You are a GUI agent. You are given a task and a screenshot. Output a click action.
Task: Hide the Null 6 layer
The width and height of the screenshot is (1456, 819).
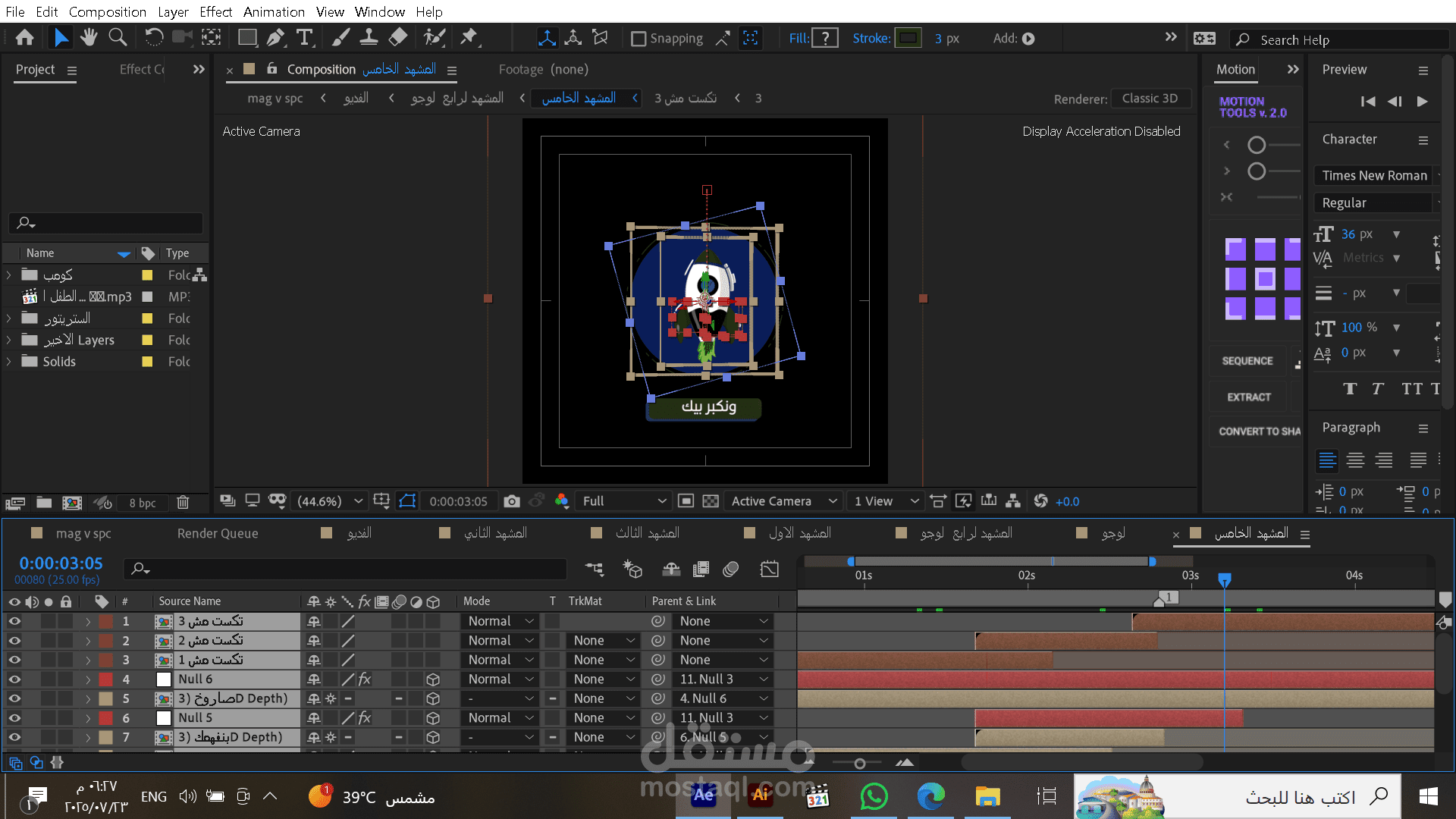pyautogui.click(x=14, y=679)
